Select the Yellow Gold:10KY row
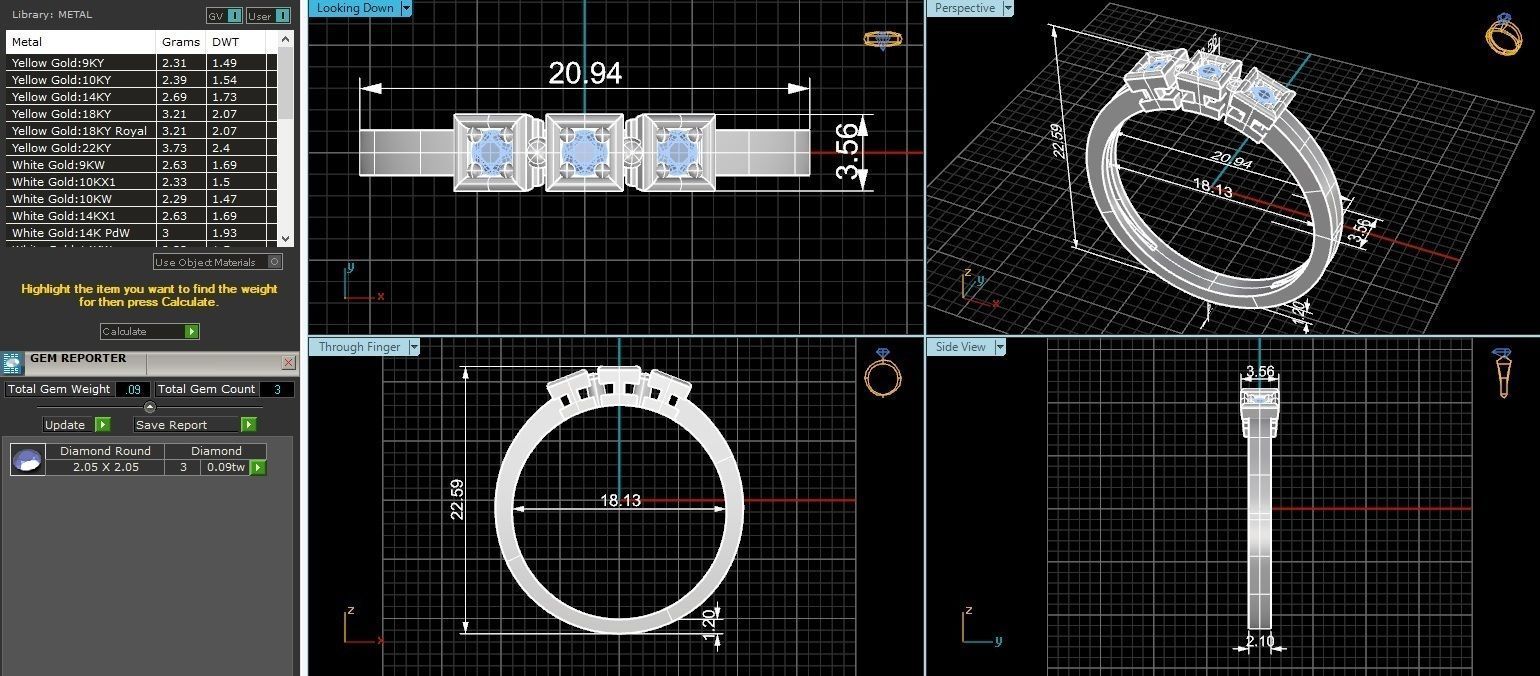 click(x=140, y=80)
